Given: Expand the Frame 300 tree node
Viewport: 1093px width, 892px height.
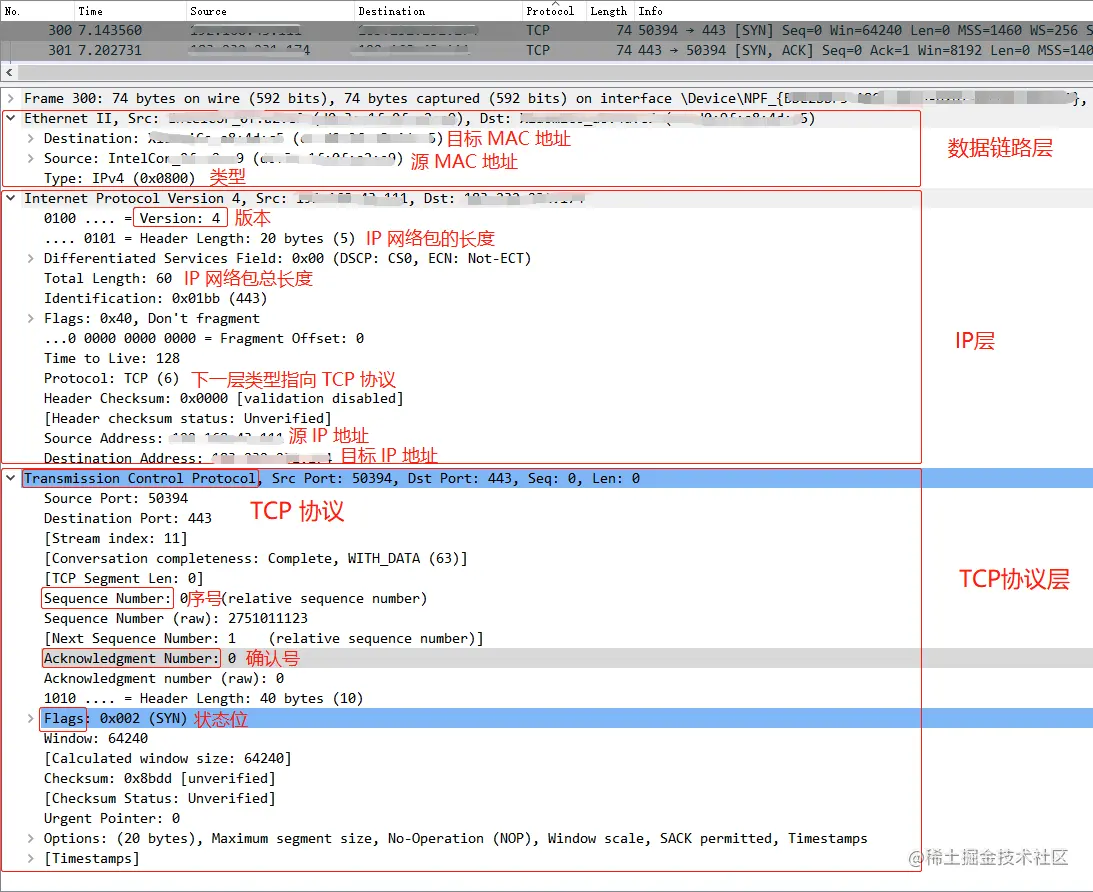Looking at the screenshot, I should pyautogui.click(x=10, y=98).
